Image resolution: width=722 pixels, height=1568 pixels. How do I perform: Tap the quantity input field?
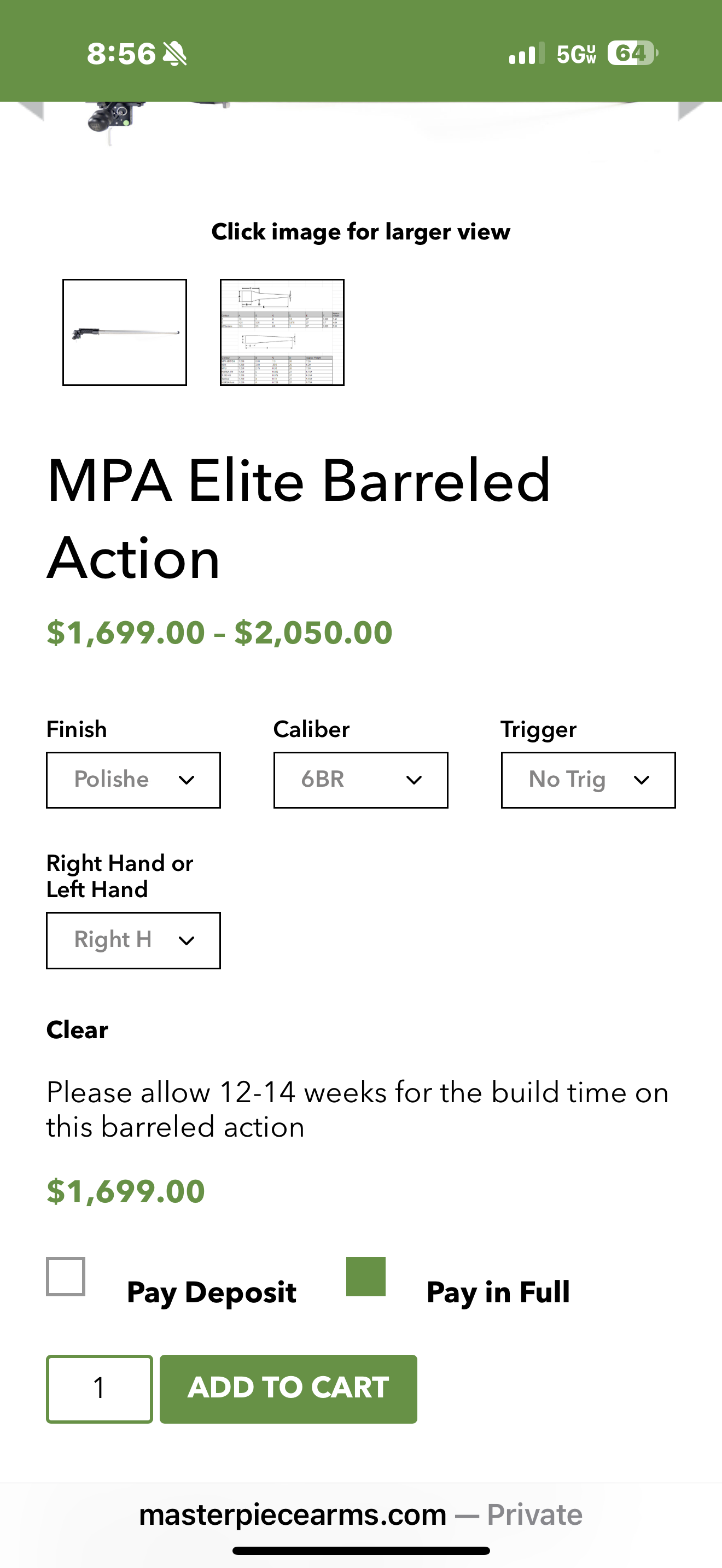coord(99,1389)
